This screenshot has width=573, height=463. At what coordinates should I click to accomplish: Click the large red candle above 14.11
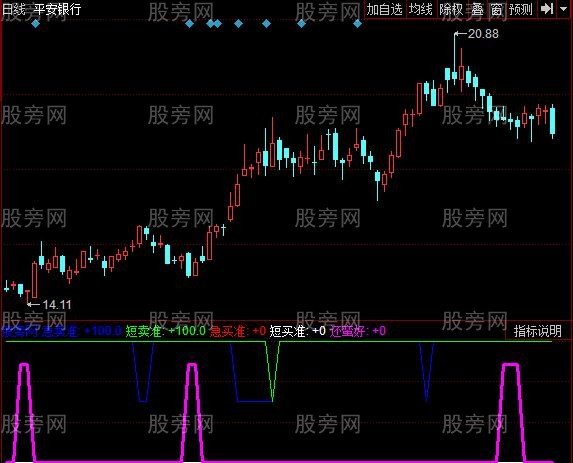[35, 280]
